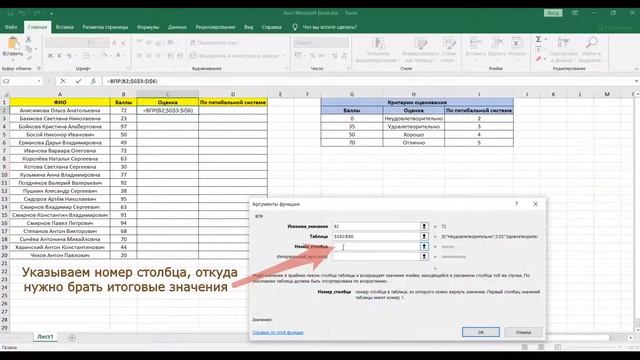
Task: Open the font color dropdown arrow
Action: 125,56
